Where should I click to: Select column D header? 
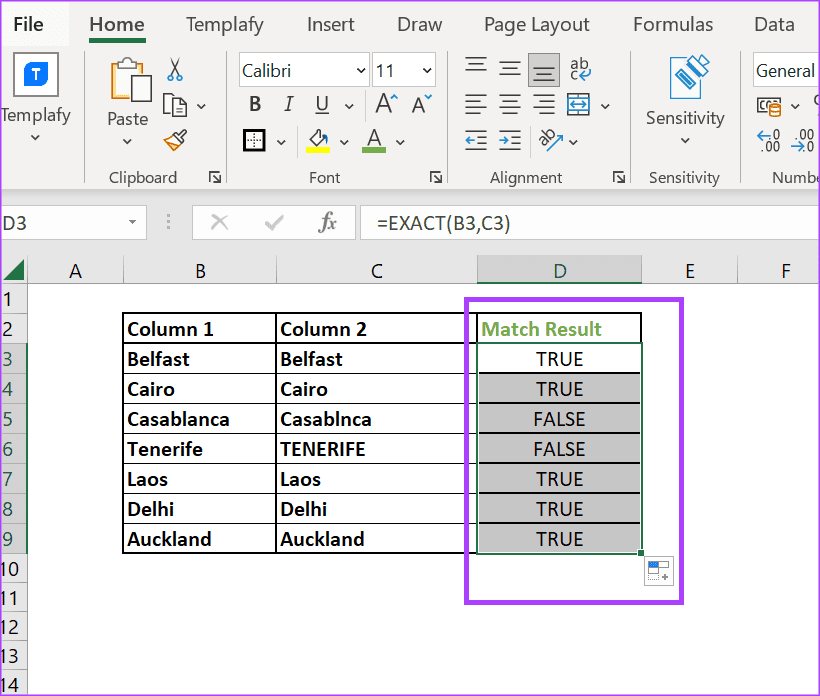(560, 270)
